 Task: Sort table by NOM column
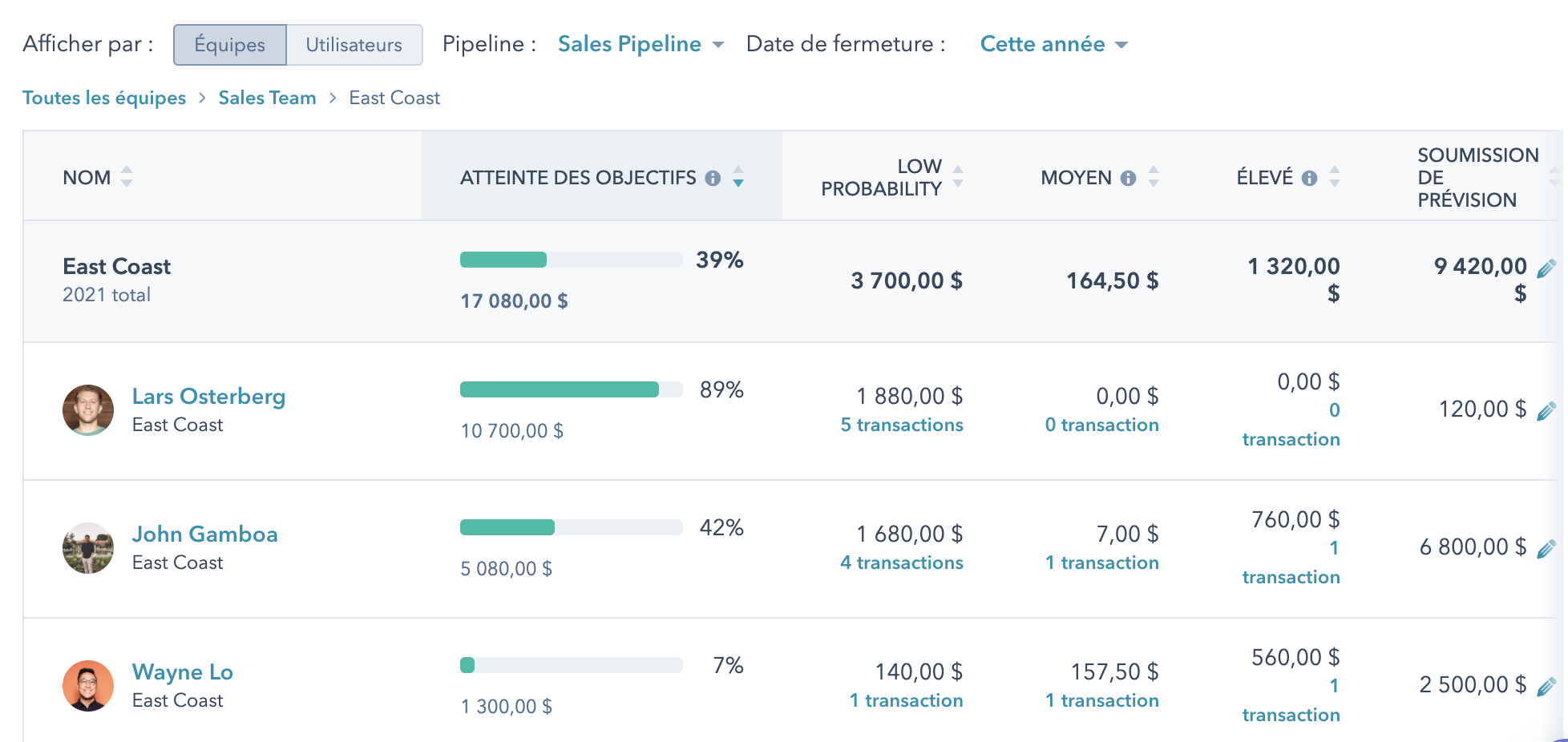pos(127,177)
